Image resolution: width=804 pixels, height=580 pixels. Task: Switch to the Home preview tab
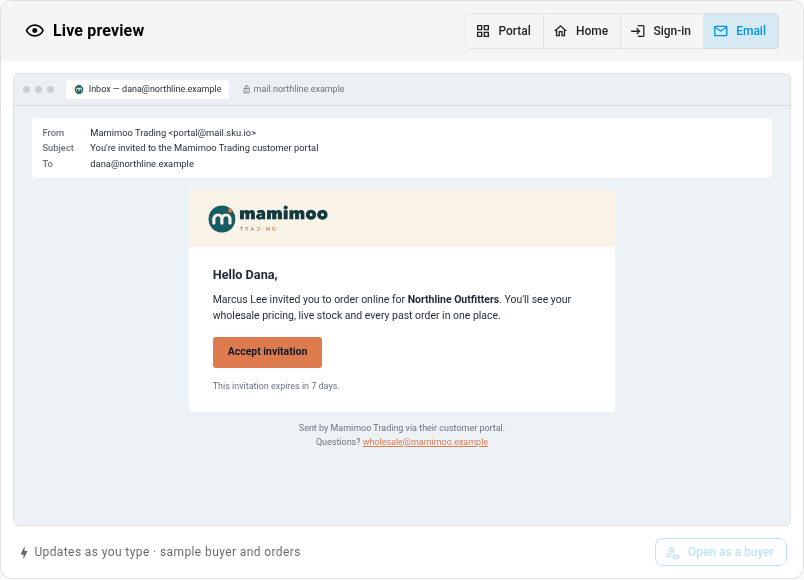pyautogui.click(x=581, y=31)
